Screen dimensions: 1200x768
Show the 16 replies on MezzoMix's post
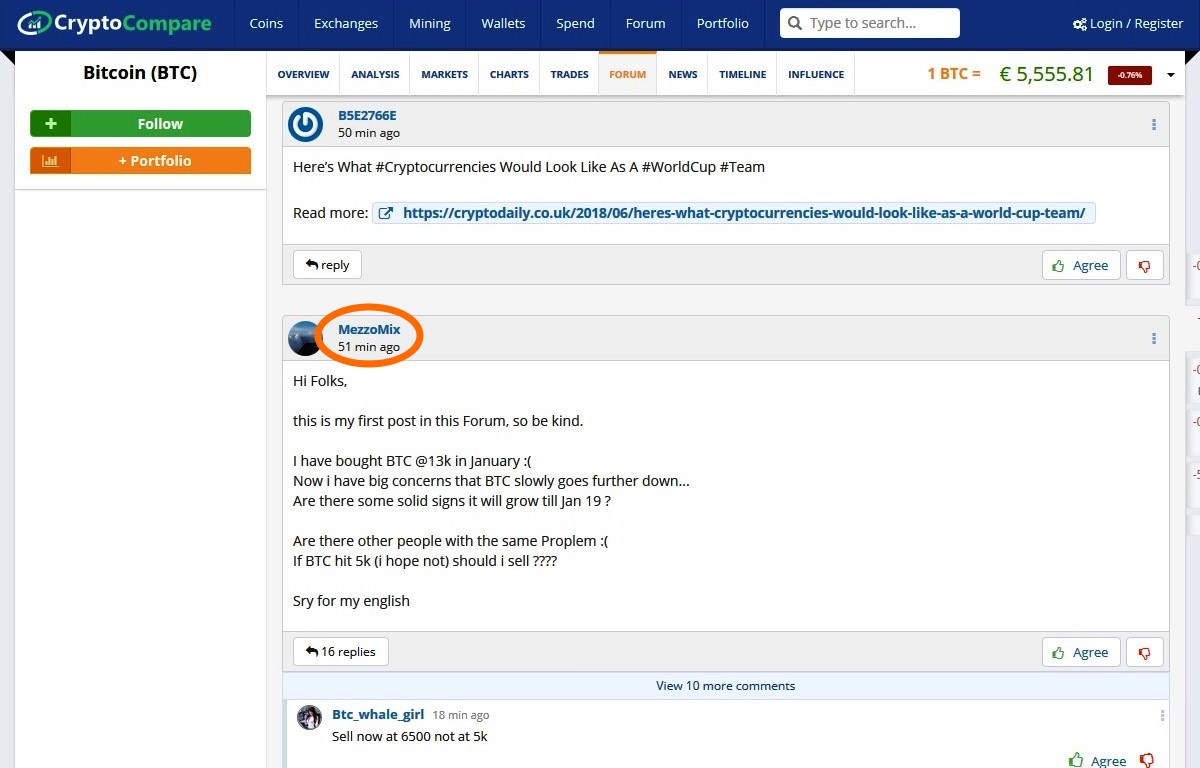[341, 652]
